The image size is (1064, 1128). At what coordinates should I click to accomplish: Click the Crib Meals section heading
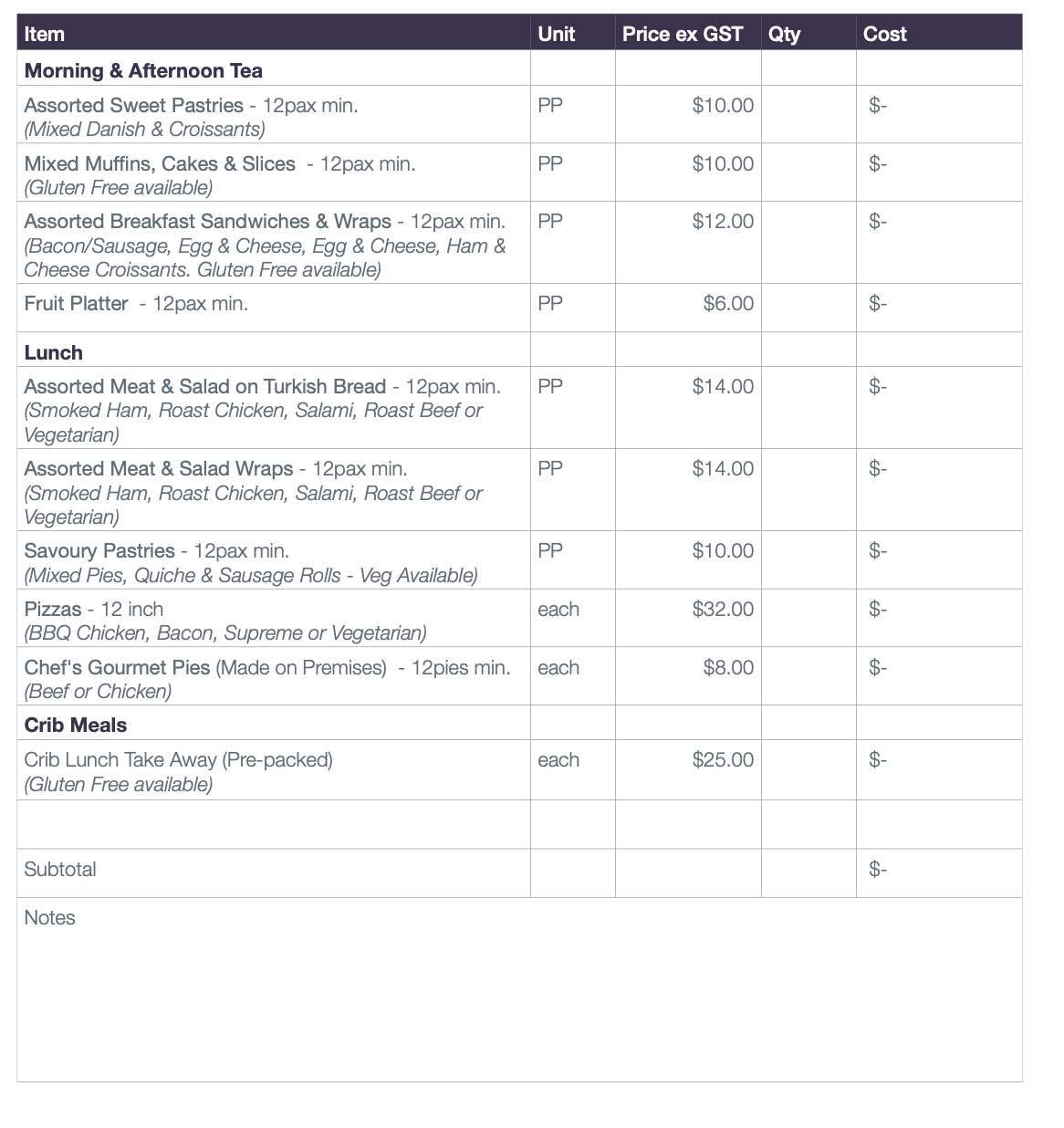coord(75,725)
